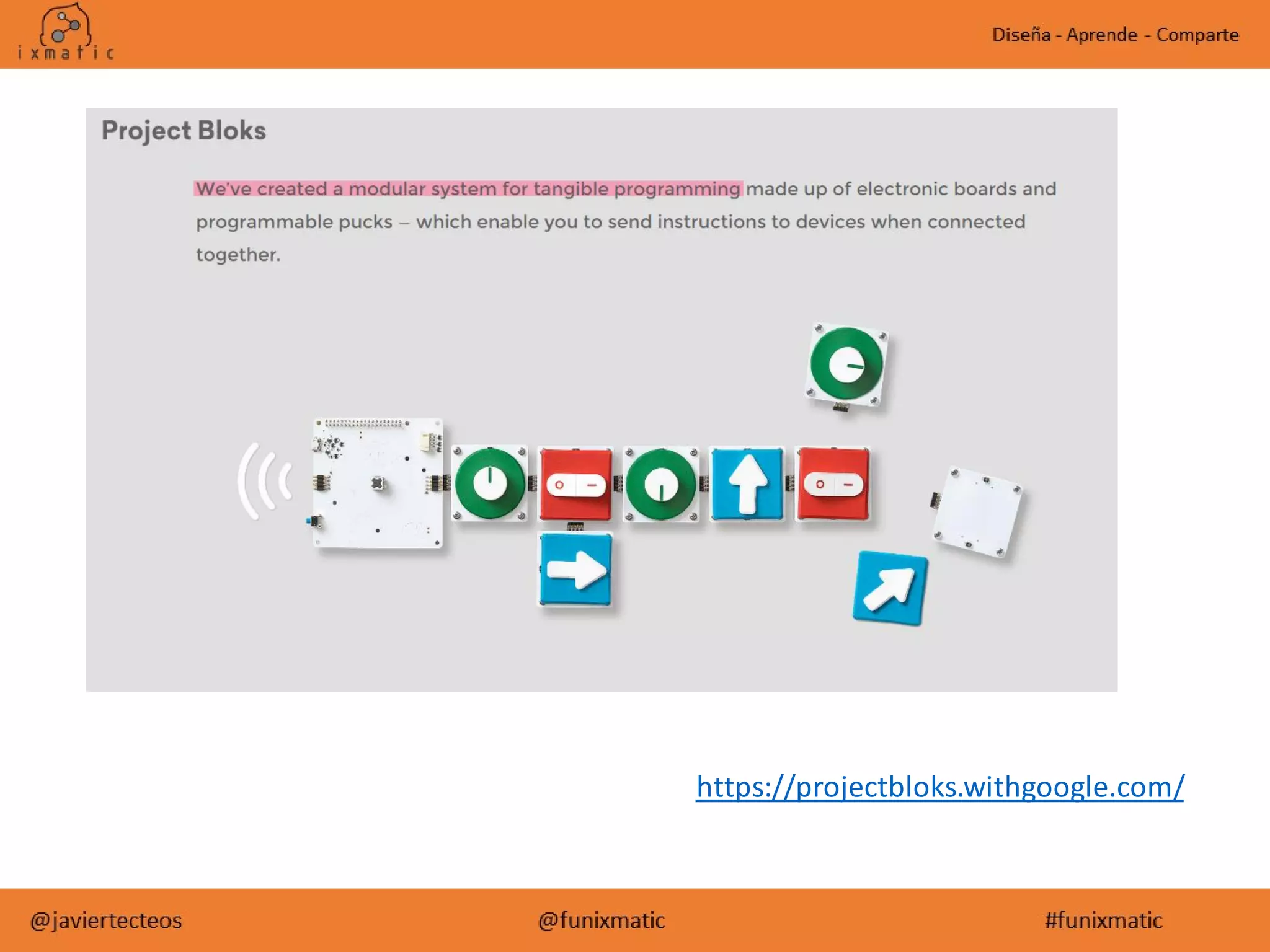Click the green dial puck next to main board
The height and width of the screenshot is (952, 1270).
pyautogui.click(x=490, y=484)
